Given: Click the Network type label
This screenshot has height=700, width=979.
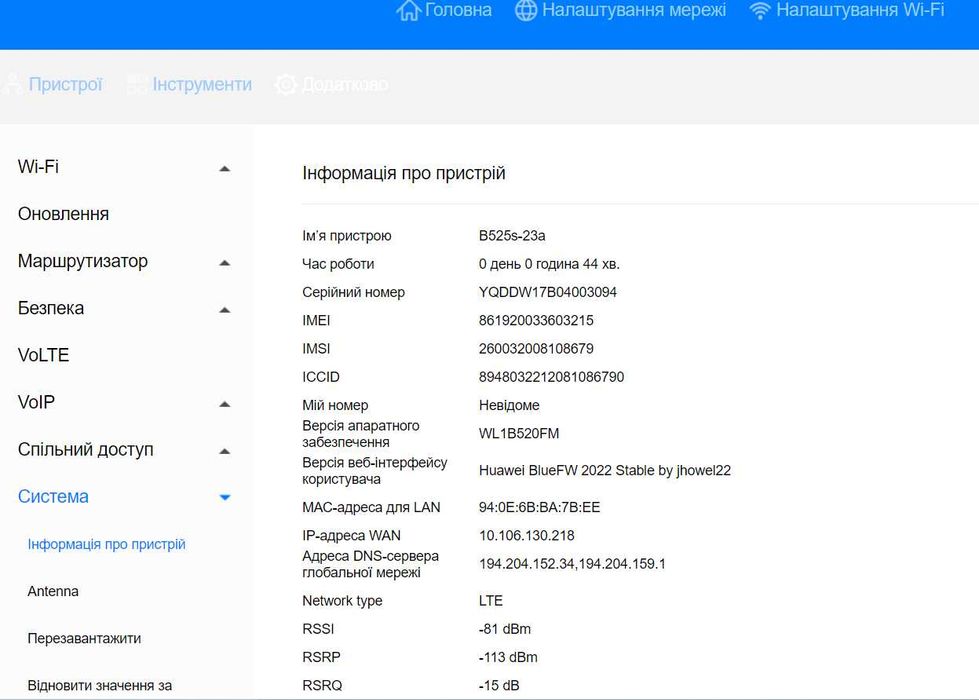Looking at the screenshot, I should [342, 601].
